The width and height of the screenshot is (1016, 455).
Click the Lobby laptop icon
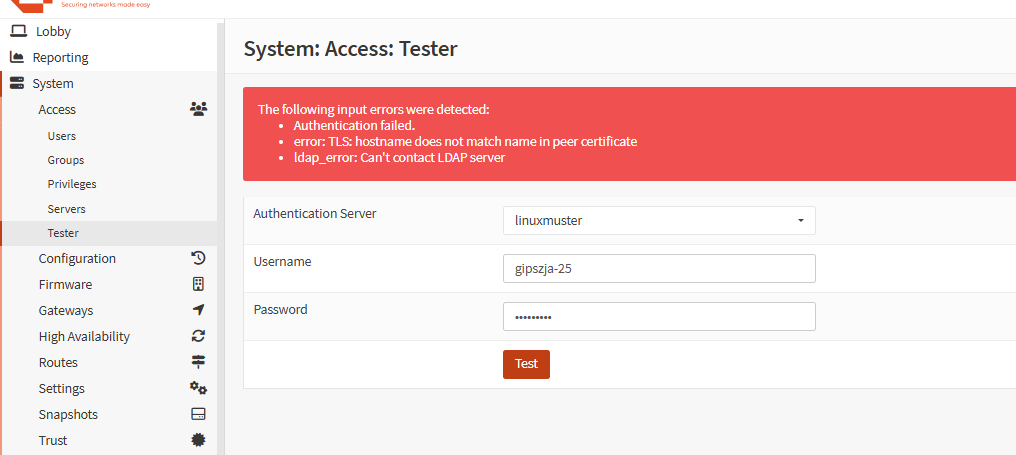coord(19,31)
